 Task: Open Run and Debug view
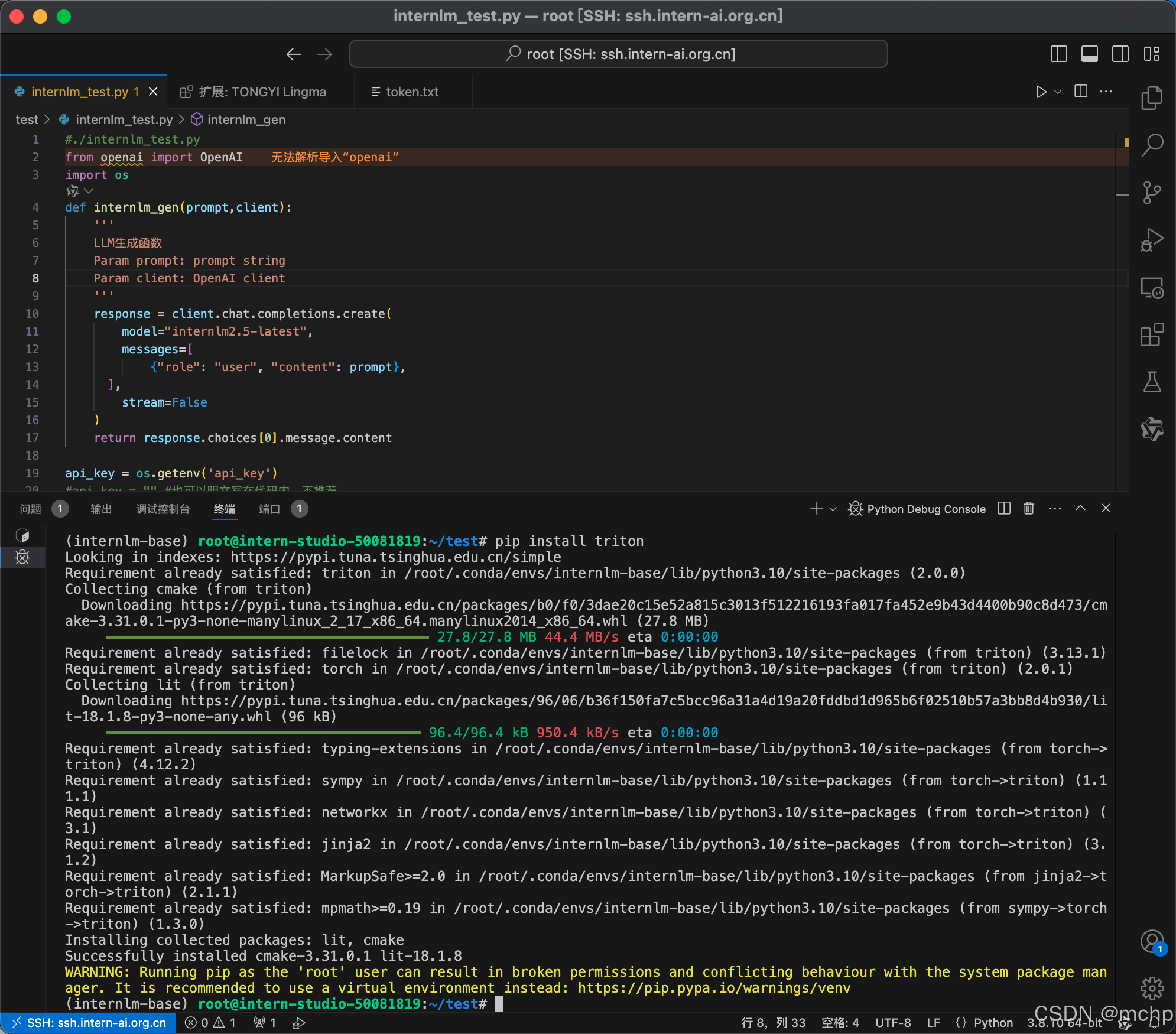coord(1151,240)
